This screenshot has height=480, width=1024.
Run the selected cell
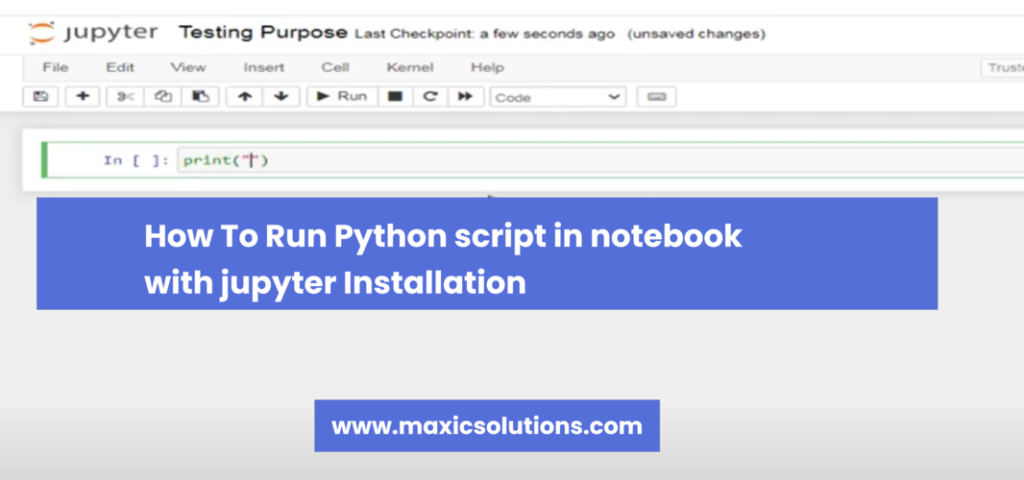click(342, 97)
